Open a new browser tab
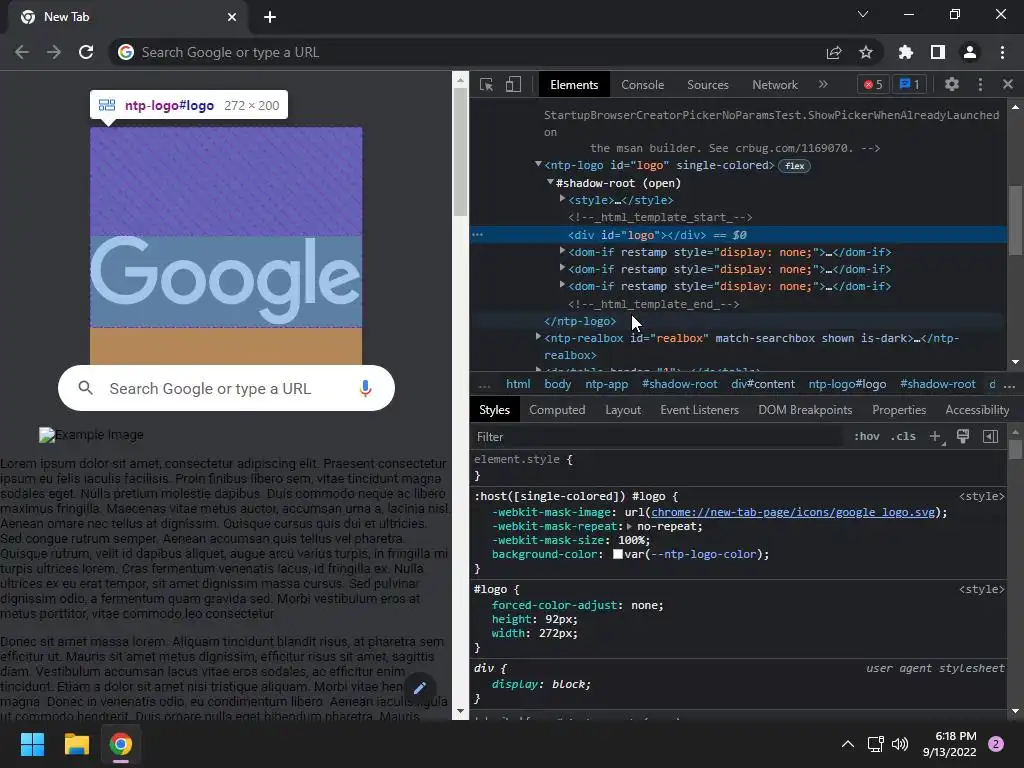 pos(270,17)
